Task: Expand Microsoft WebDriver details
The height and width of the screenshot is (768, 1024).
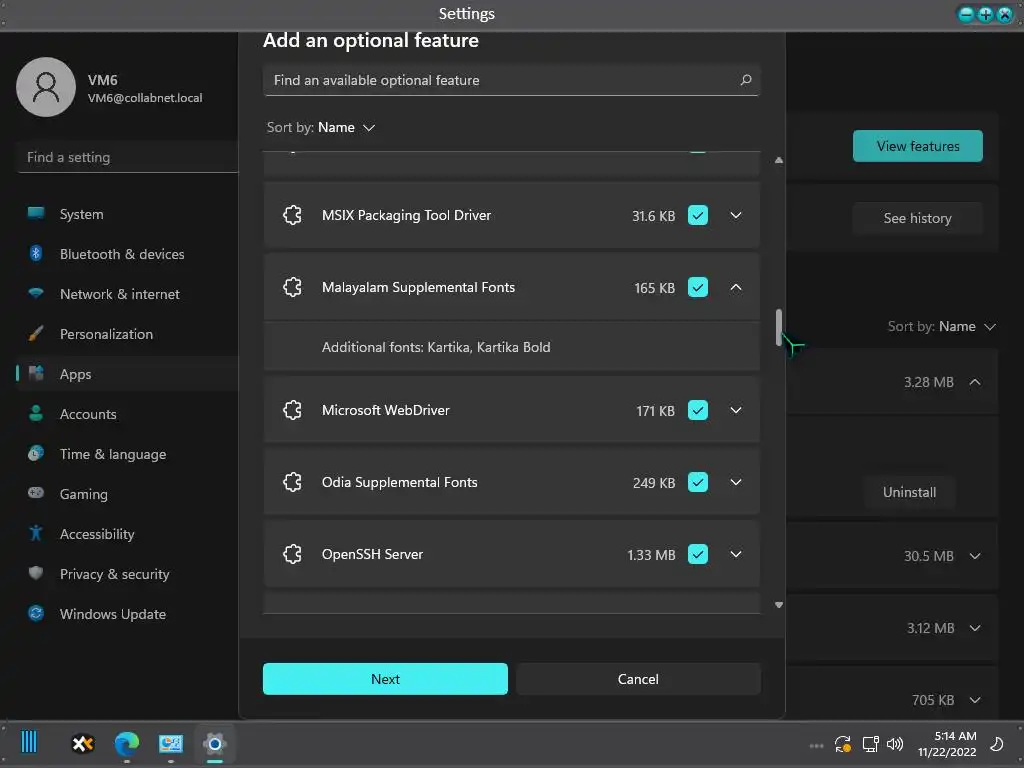Action: point(736,410)
